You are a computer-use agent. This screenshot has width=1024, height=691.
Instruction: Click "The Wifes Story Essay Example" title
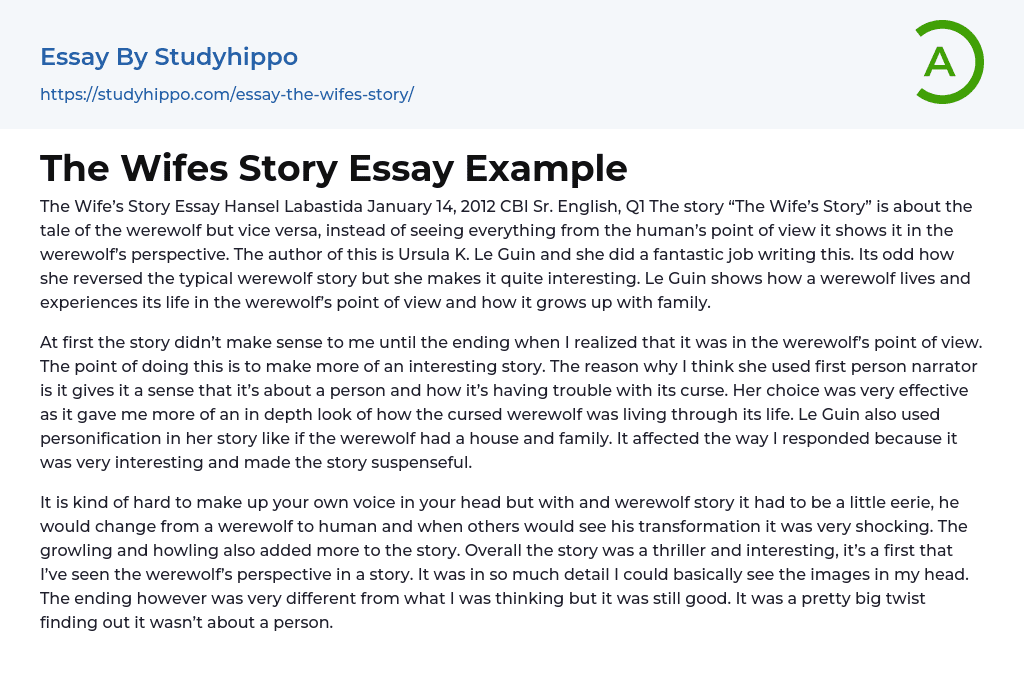point(334,168)
